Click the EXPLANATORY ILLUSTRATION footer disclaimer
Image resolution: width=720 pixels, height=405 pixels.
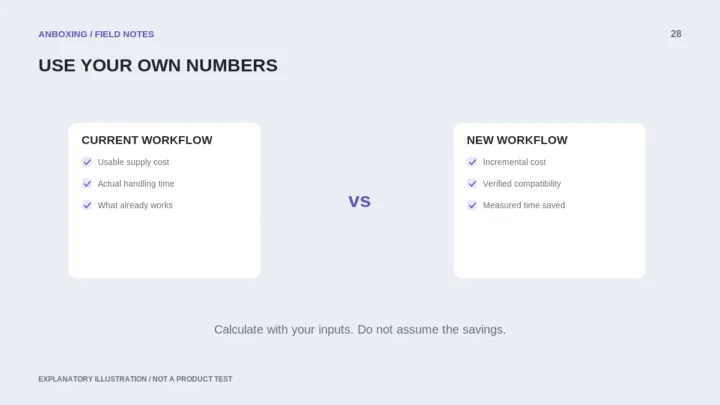[135, 379]
